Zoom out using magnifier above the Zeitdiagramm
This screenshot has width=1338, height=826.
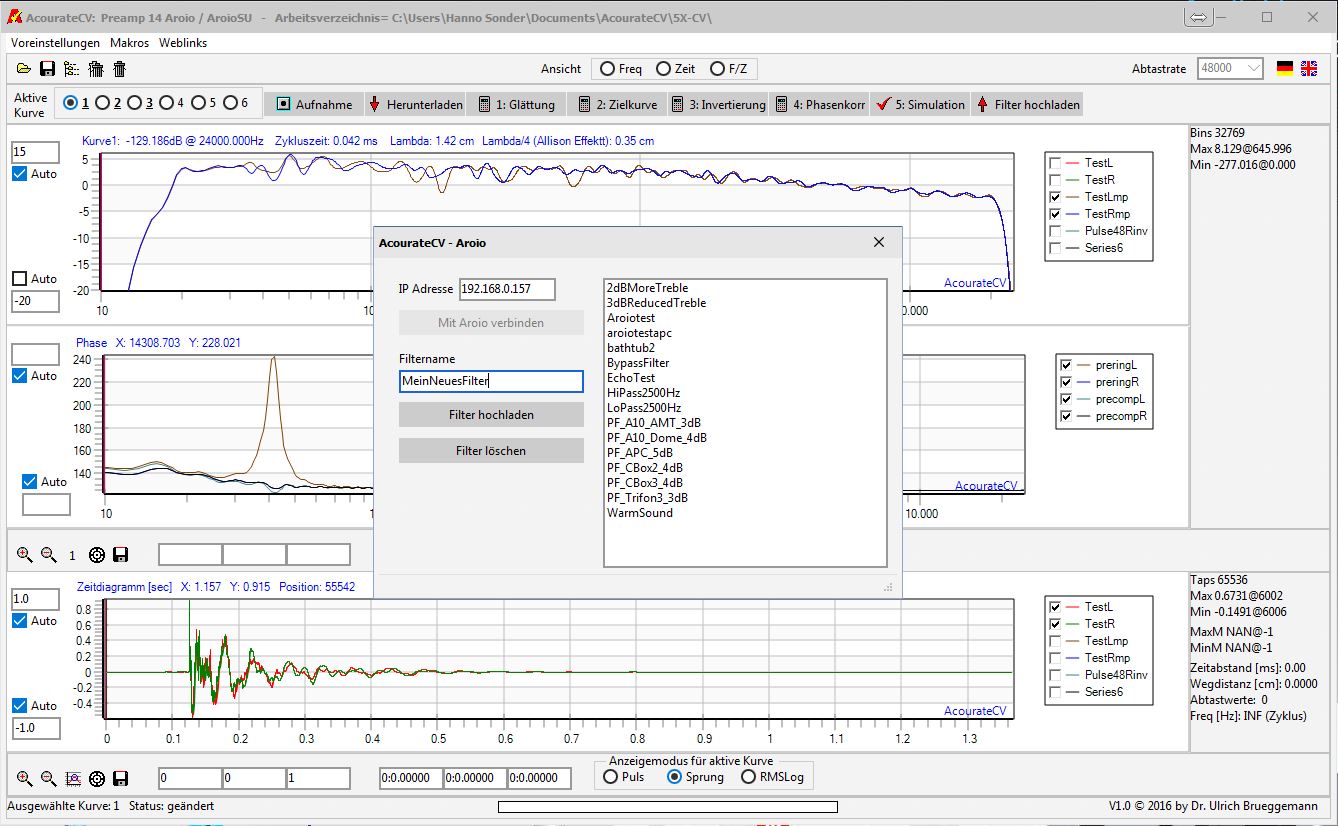[48, 555]
